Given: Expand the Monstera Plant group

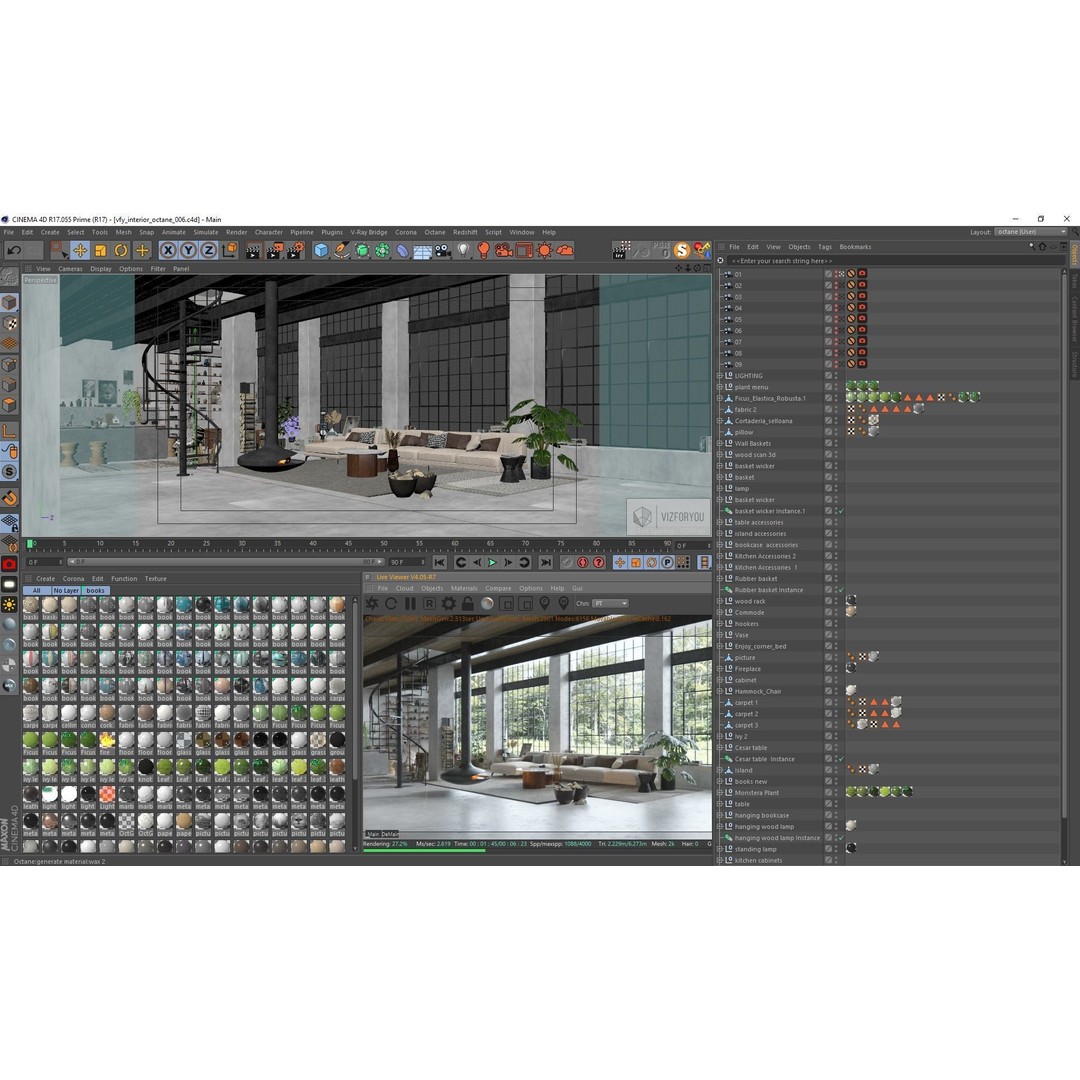Looking at the screenshot, I should (x=720, y=793).
